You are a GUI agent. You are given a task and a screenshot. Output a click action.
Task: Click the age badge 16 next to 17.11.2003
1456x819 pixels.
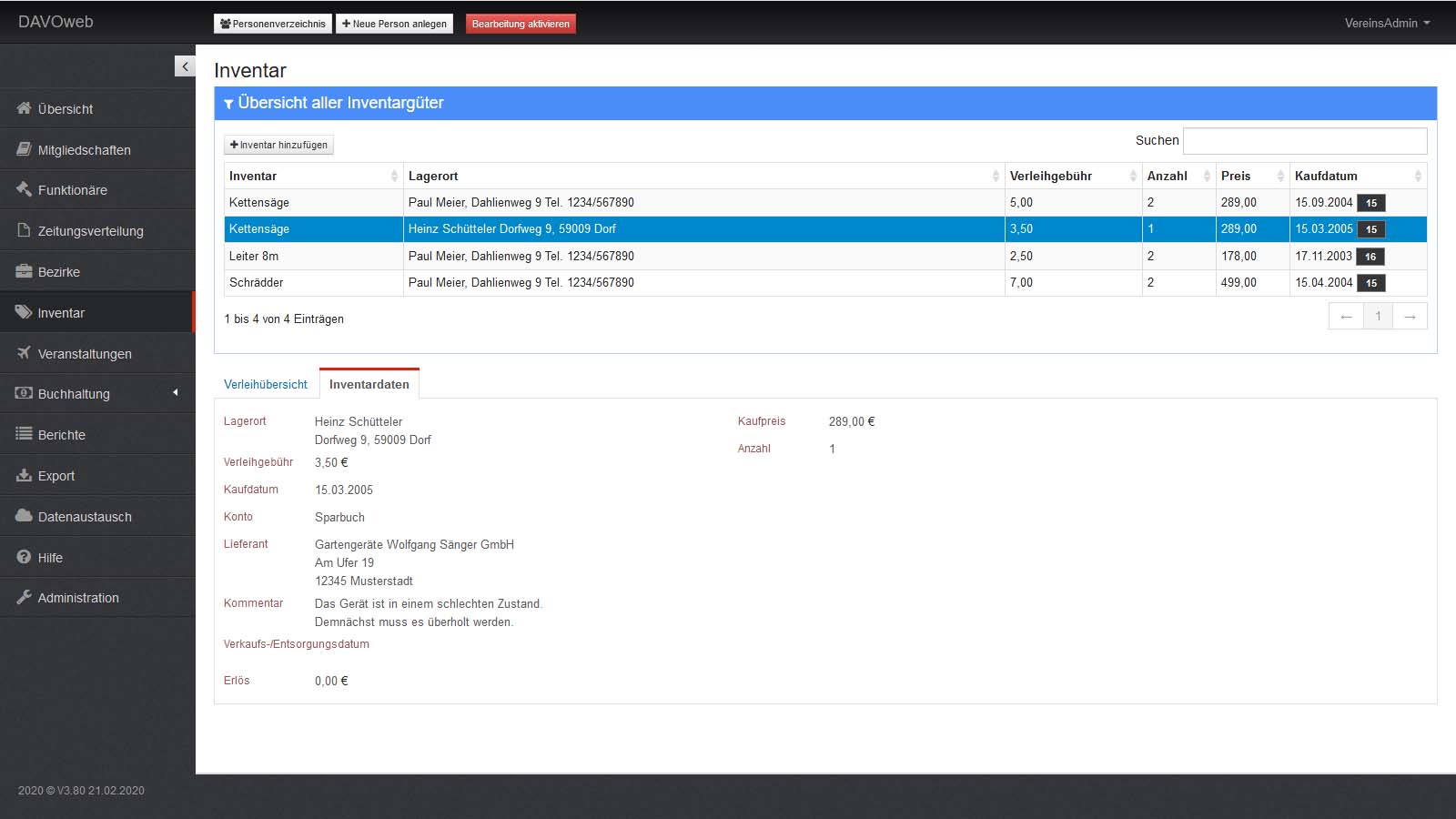[1370, 257]
